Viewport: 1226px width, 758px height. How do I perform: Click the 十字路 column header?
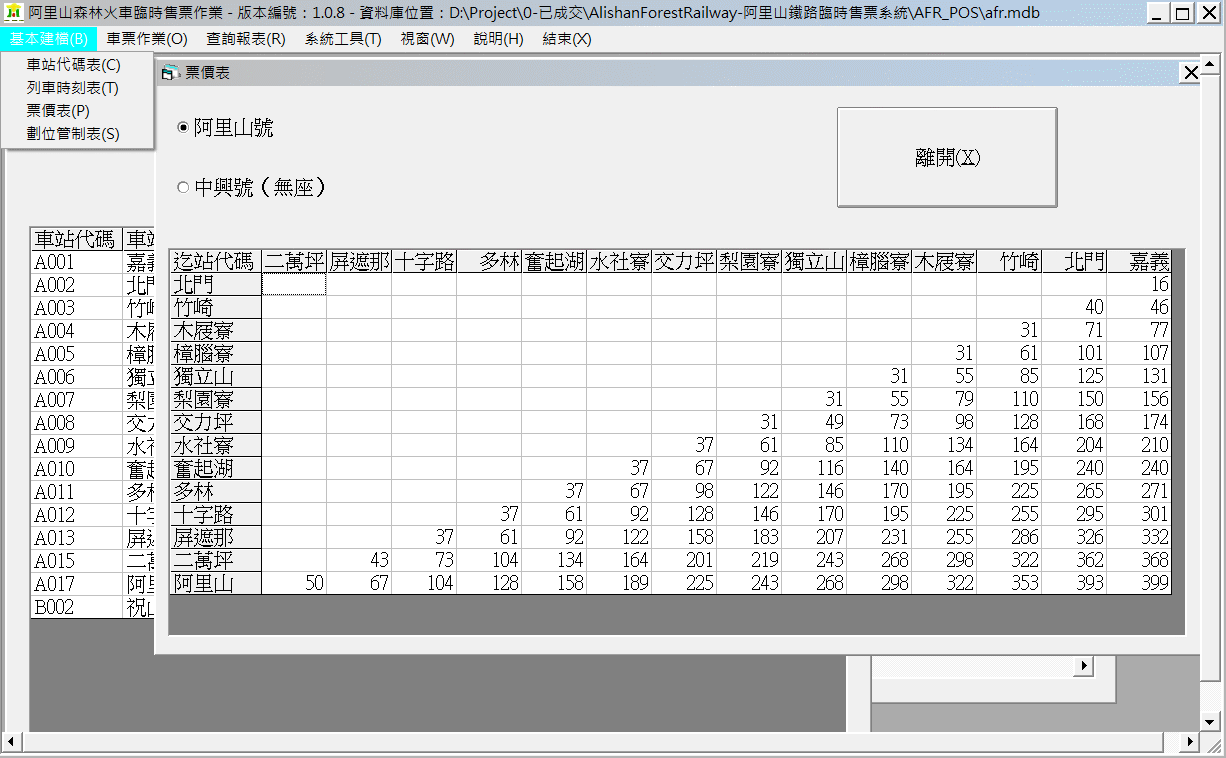point(424,262)
